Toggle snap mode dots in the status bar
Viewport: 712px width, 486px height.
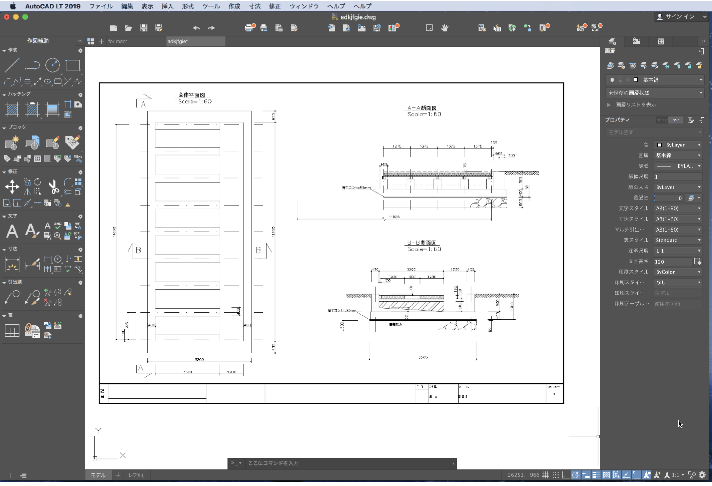point(556,475)
